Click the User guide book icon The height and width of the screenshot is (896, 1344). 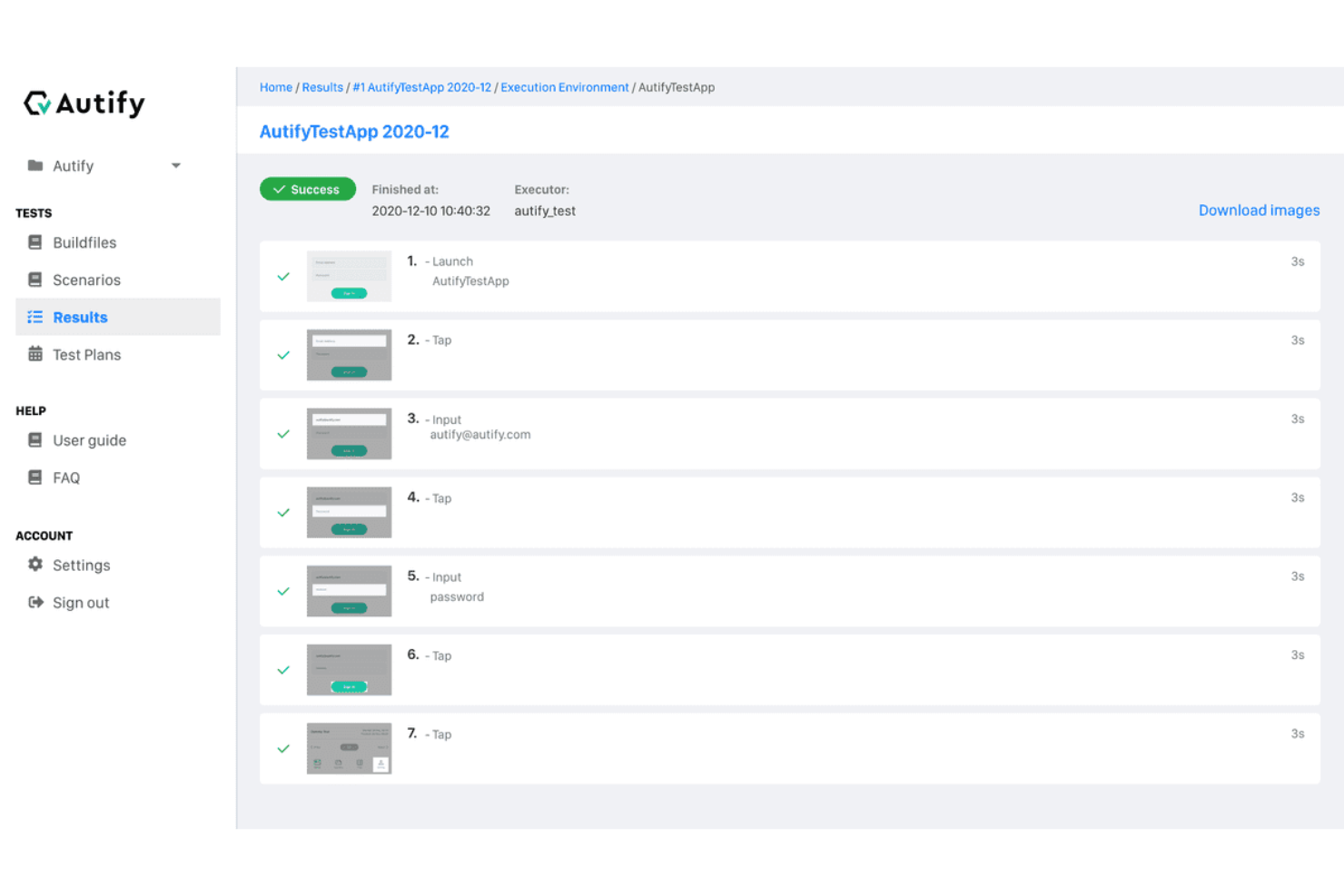(x=35, y=440)
